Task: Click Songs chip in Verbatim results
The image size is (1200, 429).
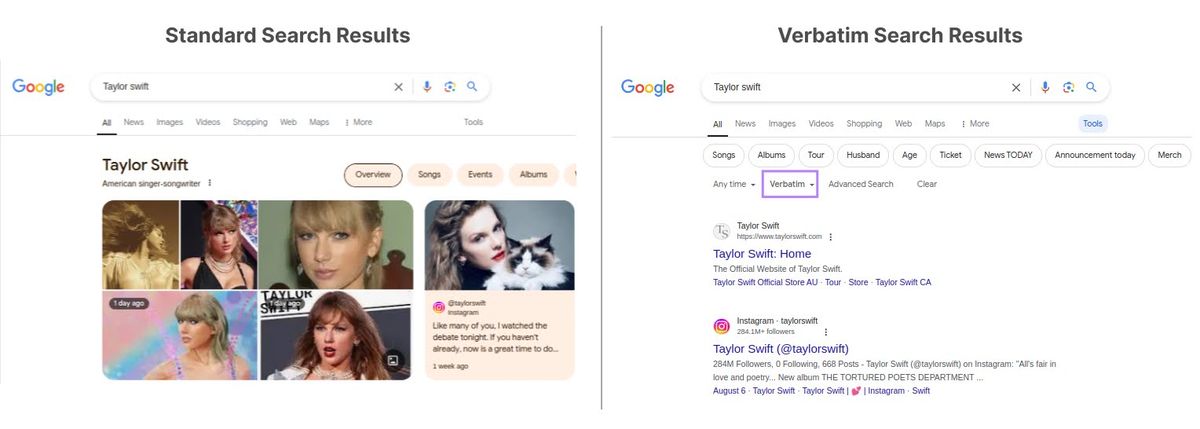Action: click(x=724, y=155)
